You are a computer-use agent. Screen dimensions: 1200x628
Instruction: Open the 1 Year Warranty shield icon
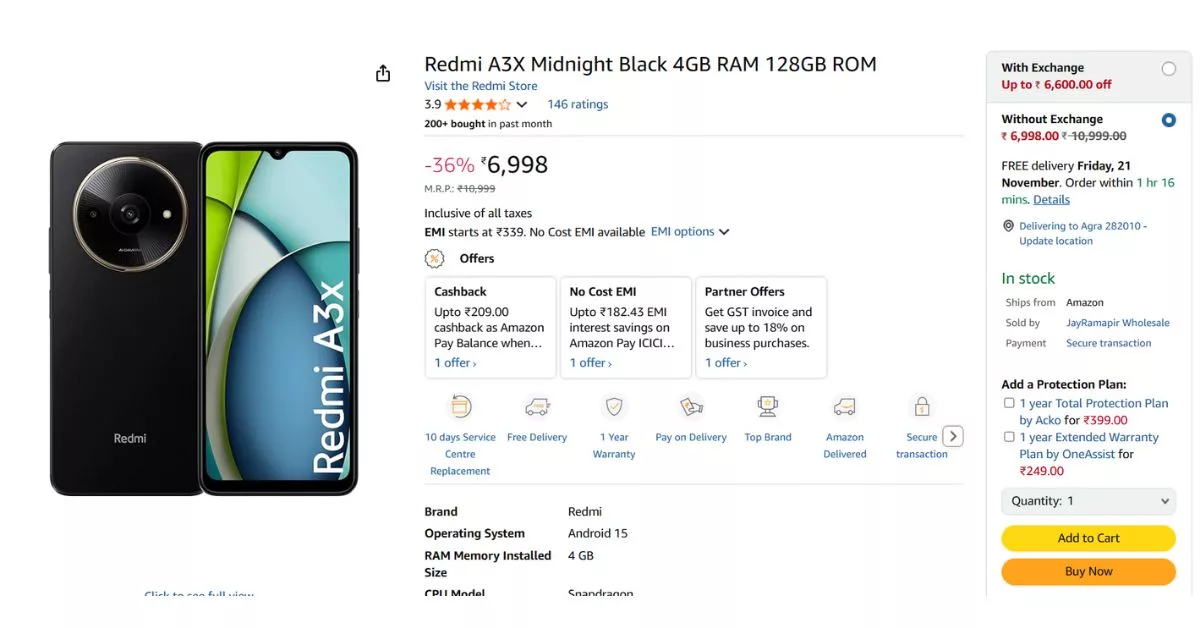click(613, 408)
